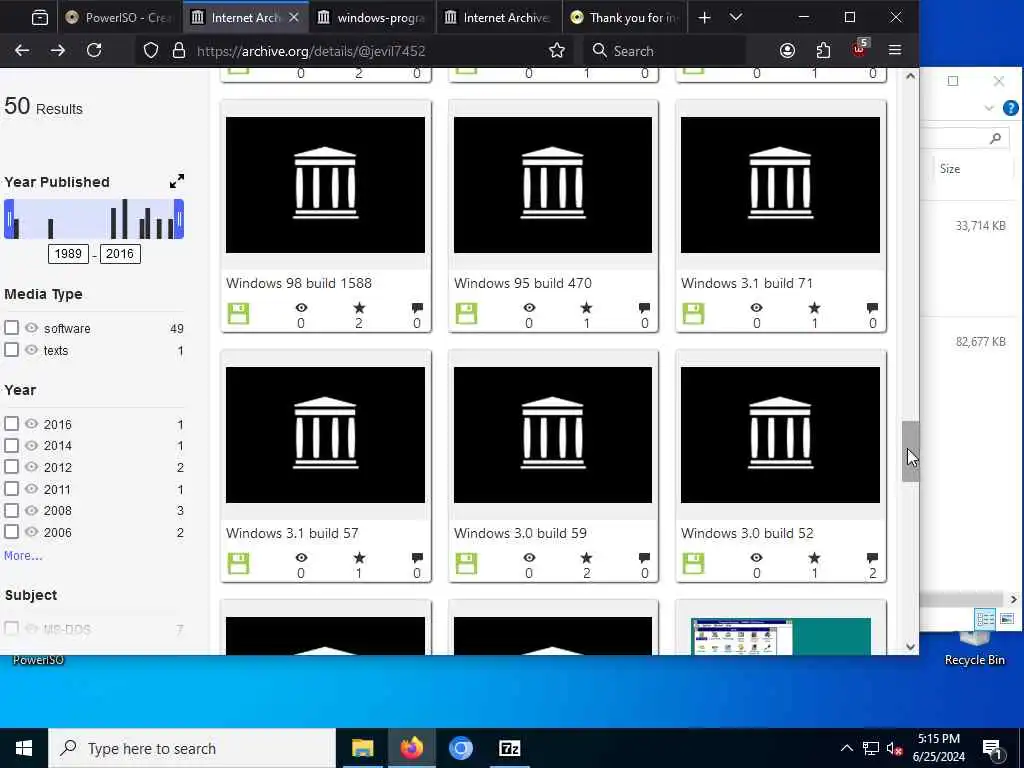The height and width of the screenshot is (768, 1024).
Task: Focus the Firefox Search box
Action: click(663, 50)
